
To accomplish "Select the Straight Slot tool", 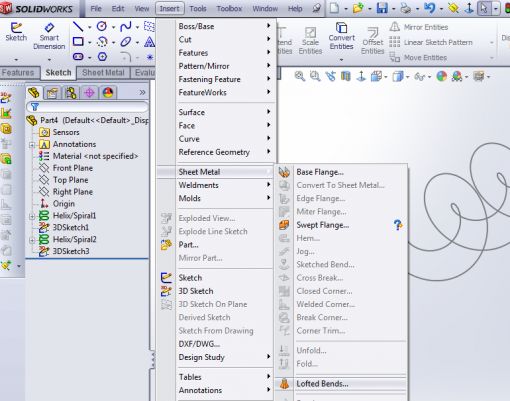I will [x=78, y=57].
